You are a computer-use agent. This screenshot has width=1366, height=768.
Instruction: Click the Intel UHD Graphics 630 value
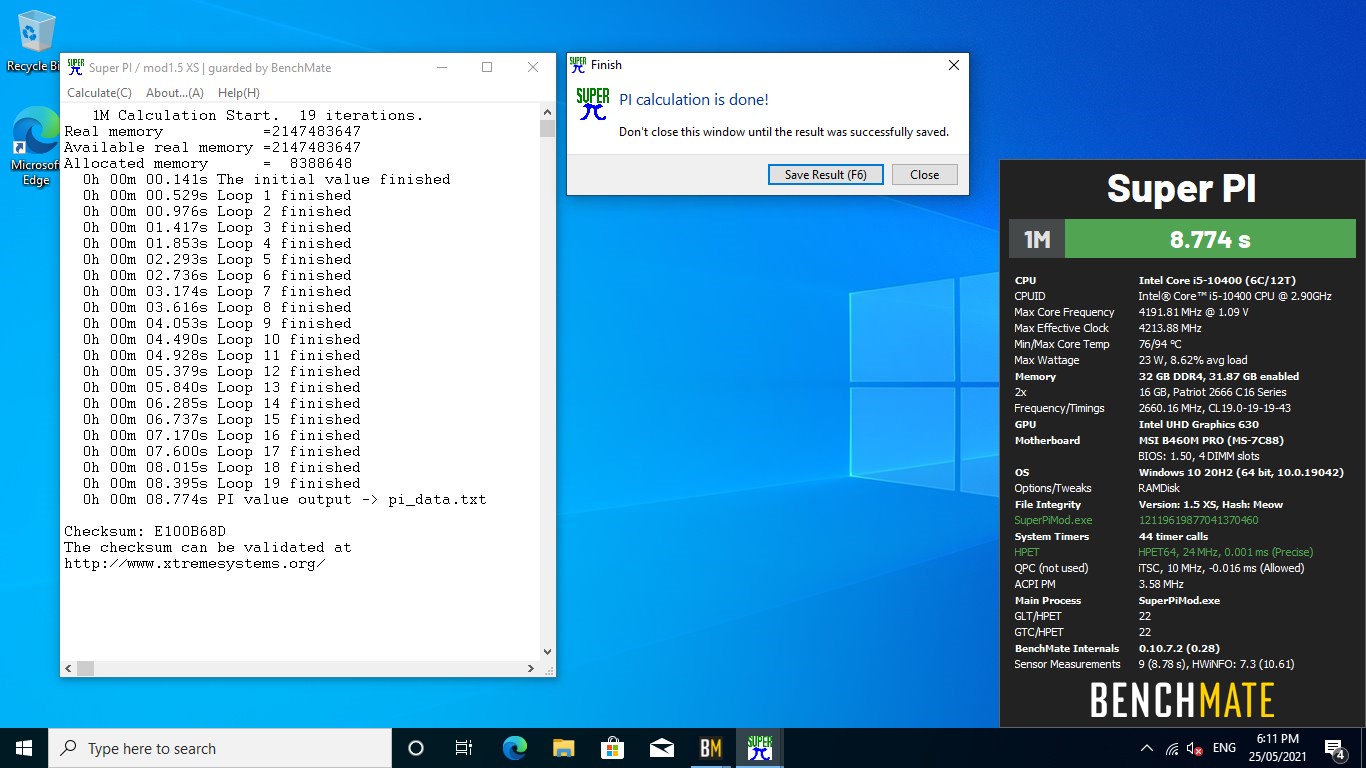pyautogui.click(x=1198, y=424)
